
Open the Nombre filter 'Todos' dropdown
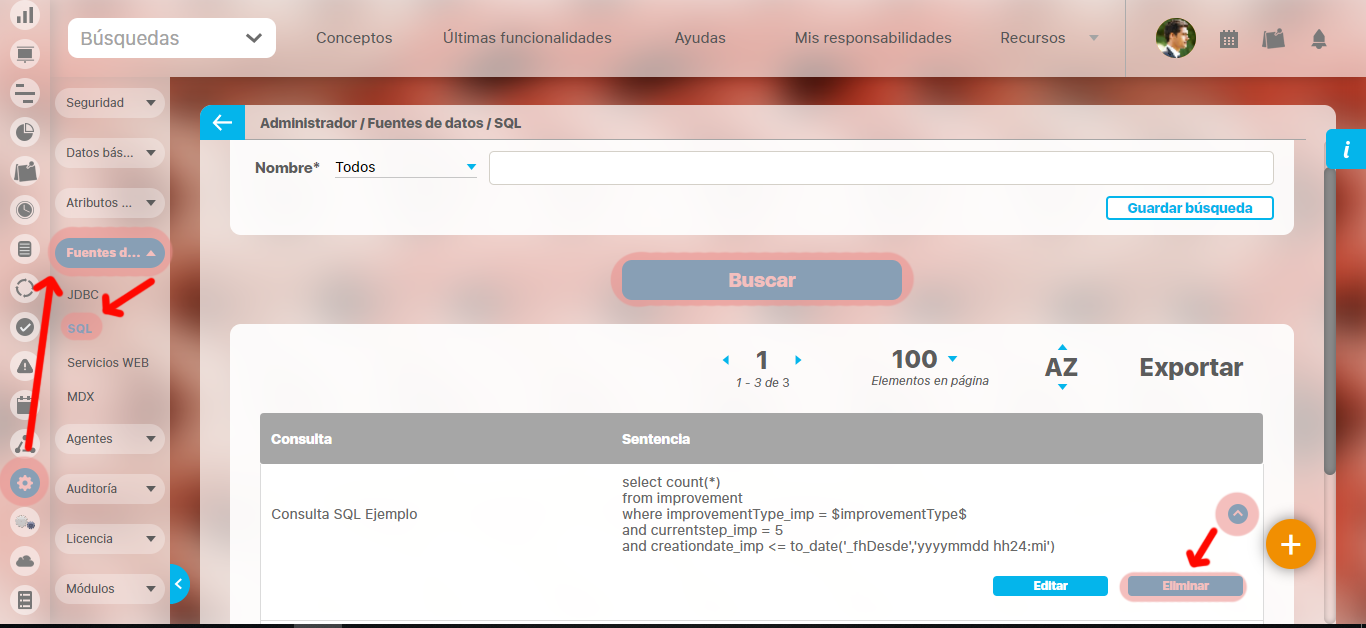click(405, 167)
